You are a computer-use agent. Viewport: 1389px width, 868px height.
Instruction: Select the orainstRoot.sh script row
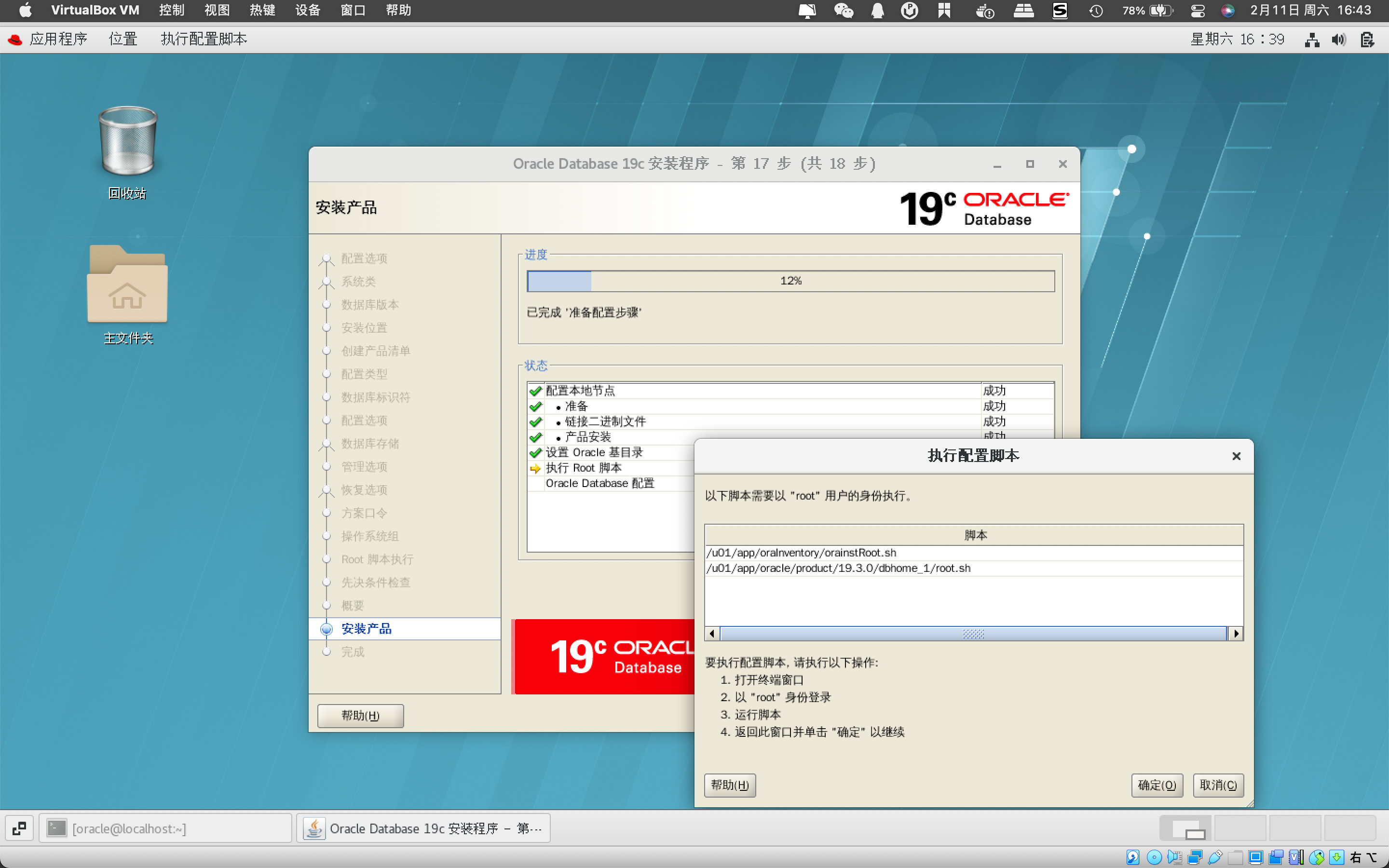coord(973,553)
